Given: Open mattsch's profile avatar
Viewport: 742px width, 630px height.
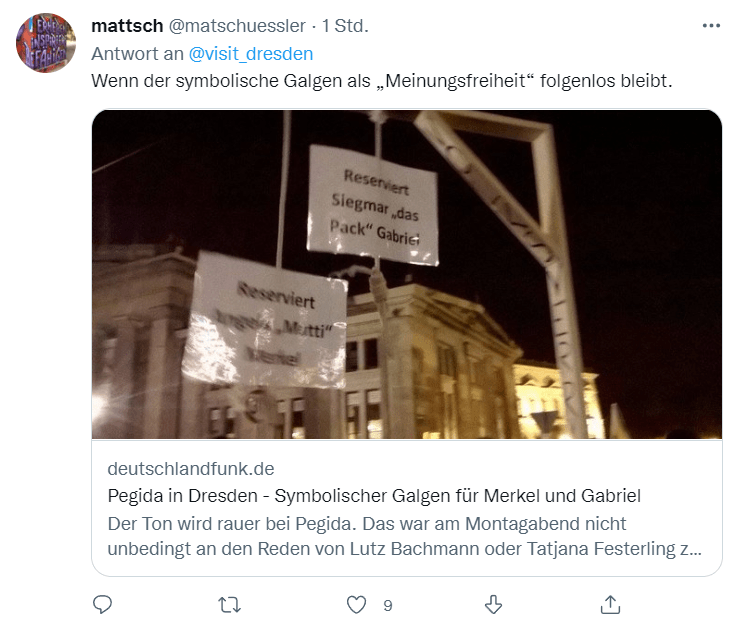Looking at the screenshot, I should coord(45,43).
